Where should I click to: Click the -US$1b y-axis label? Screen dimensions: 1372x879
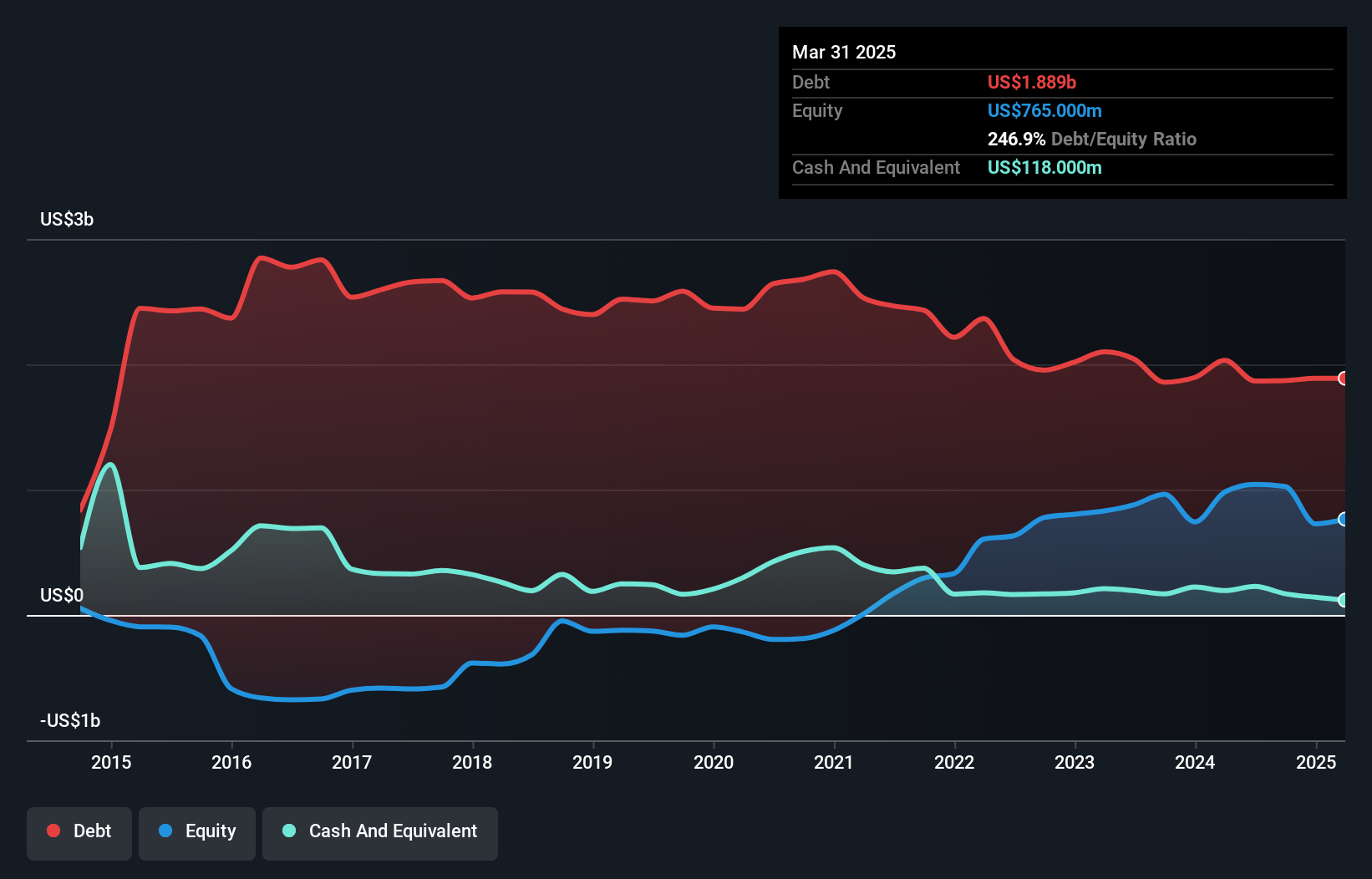click(x=70, y=720)
